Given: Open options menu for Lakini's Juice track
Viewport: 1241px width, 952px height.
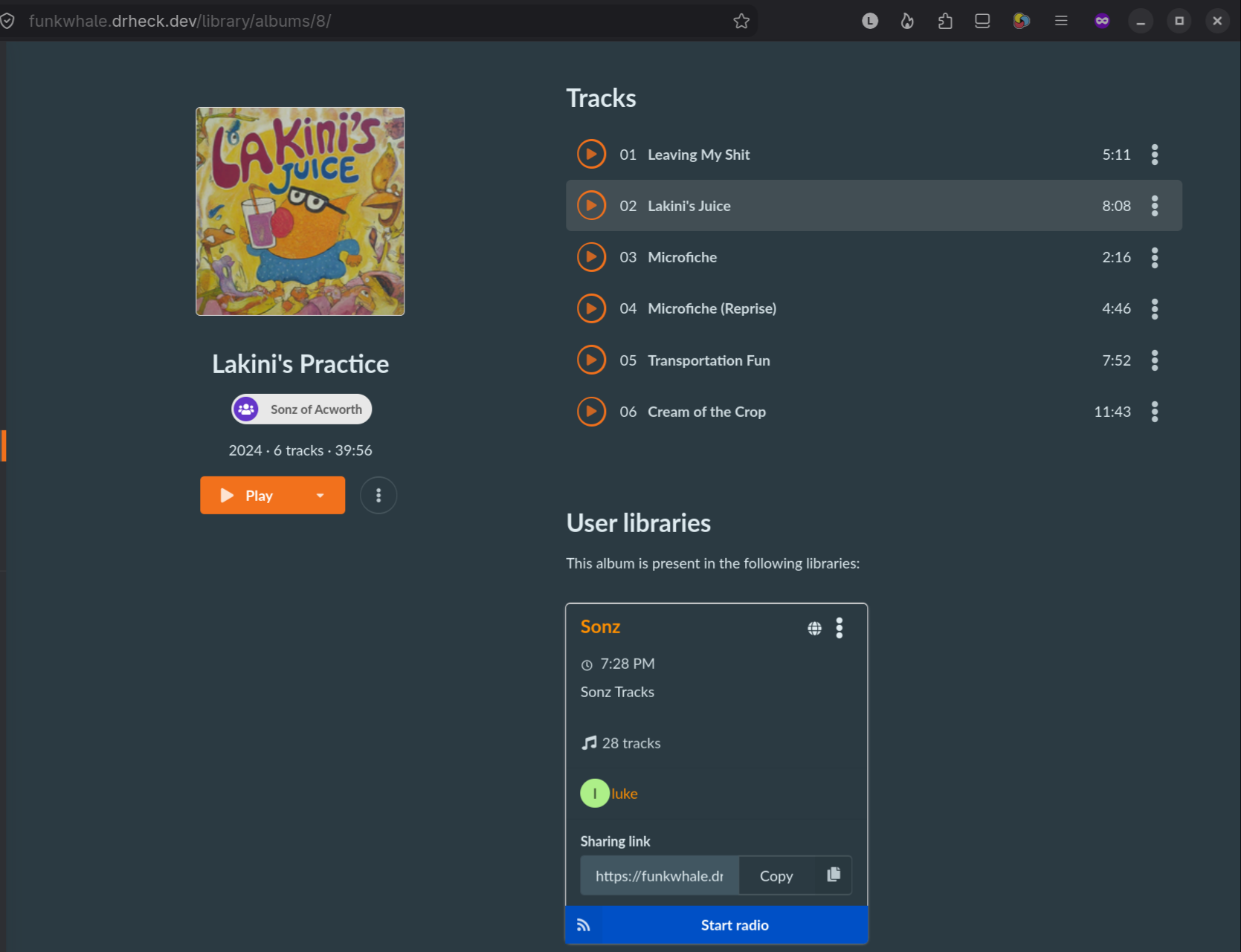Looking at the screenshot, I should click(1155, 206).
